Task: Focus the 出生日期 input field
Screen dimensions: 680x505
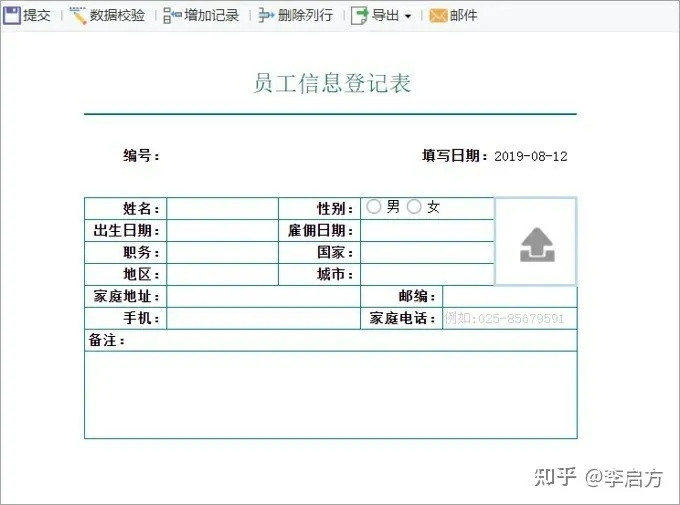Action: point(222,230)
